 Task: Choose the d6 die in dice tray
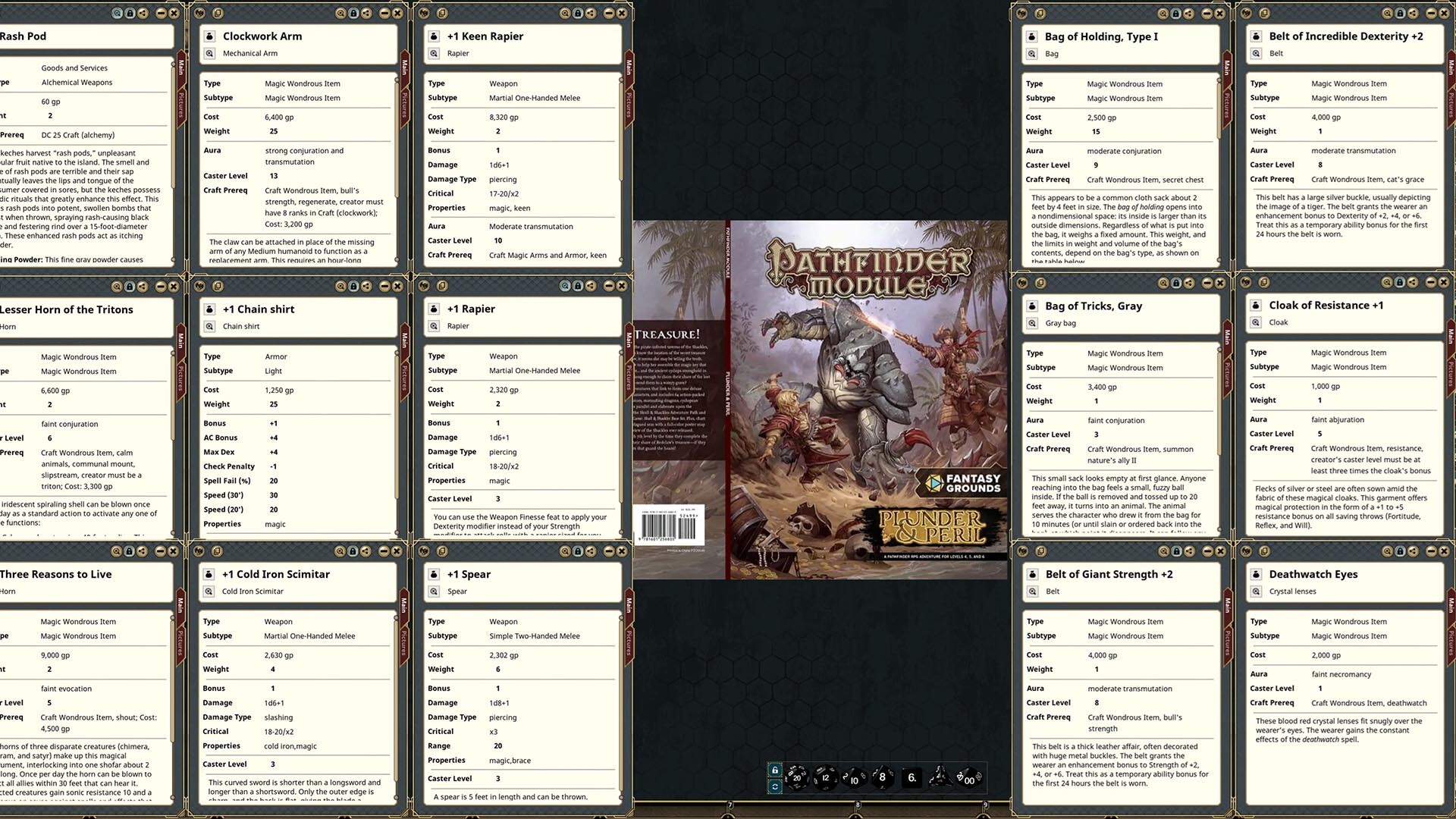912,777
